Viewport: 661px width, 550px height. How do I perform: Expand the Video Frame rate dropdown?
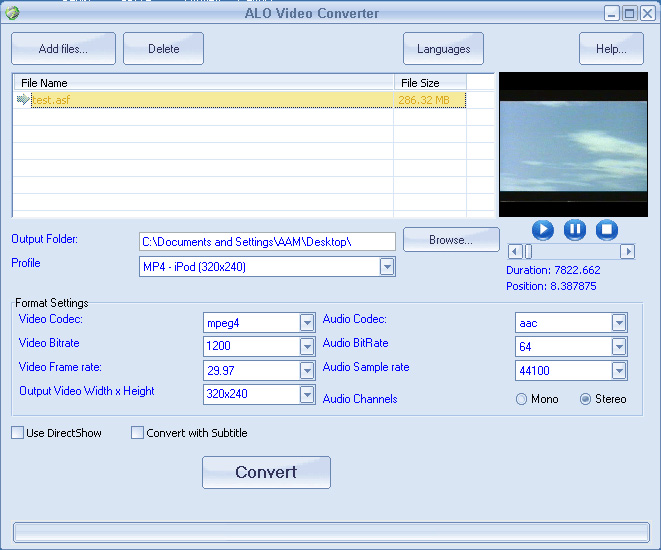[307, 371]
